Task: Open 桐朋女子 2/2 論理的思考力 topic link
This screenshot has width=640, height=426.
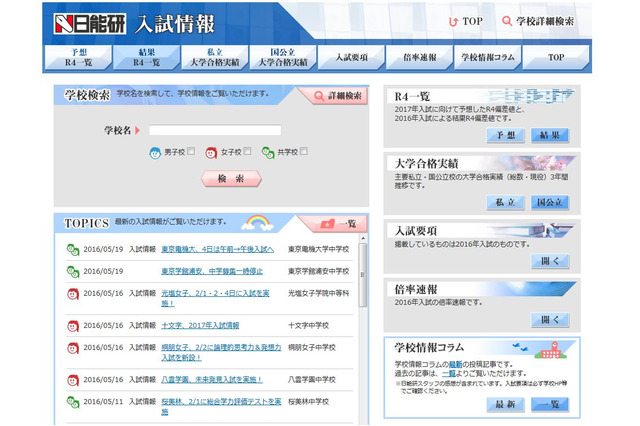Action: click(x=221, y=353)
